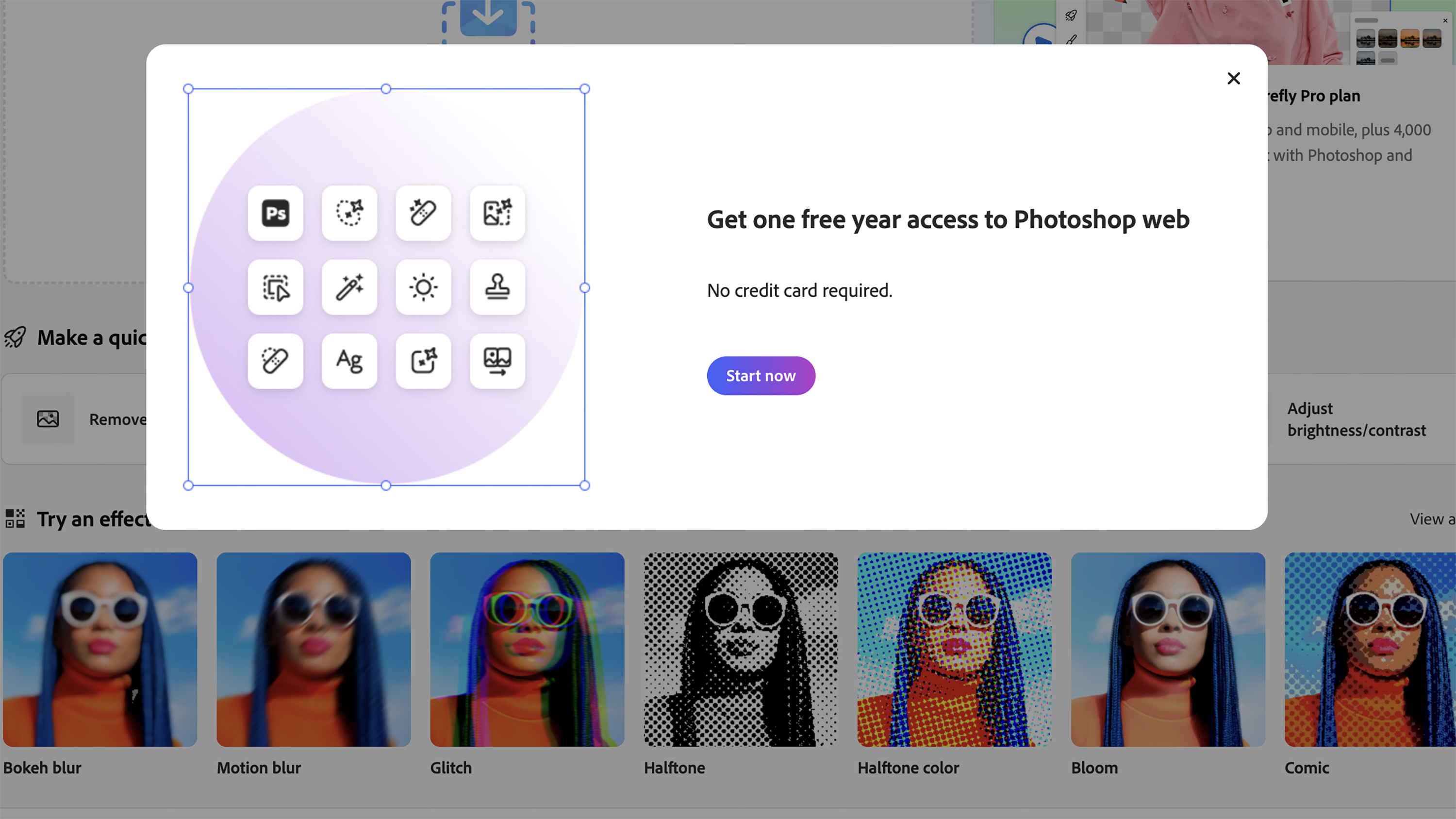Click the Start now button
Viewport: 1456px width, 819px height.
point(761,376)
